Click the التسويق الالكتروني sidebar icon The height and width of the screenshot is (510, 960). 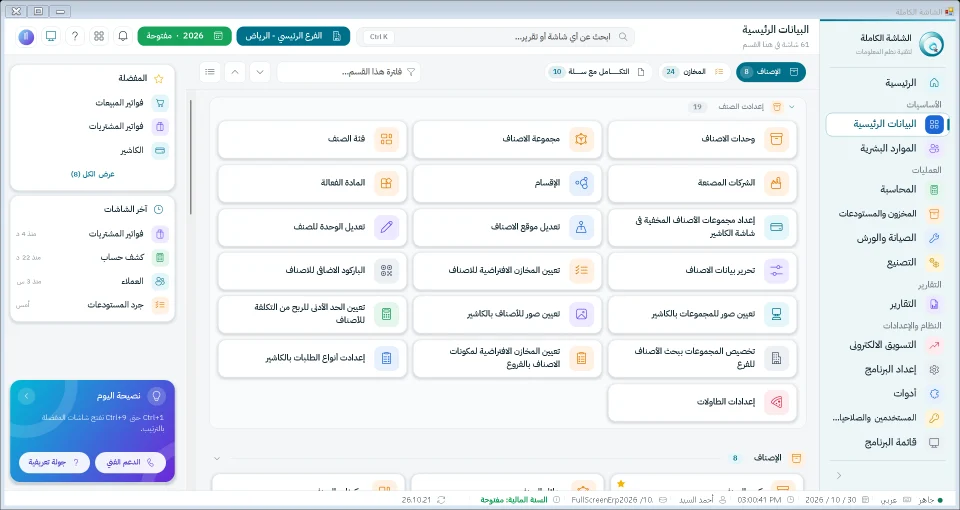[x=934, y=345]
